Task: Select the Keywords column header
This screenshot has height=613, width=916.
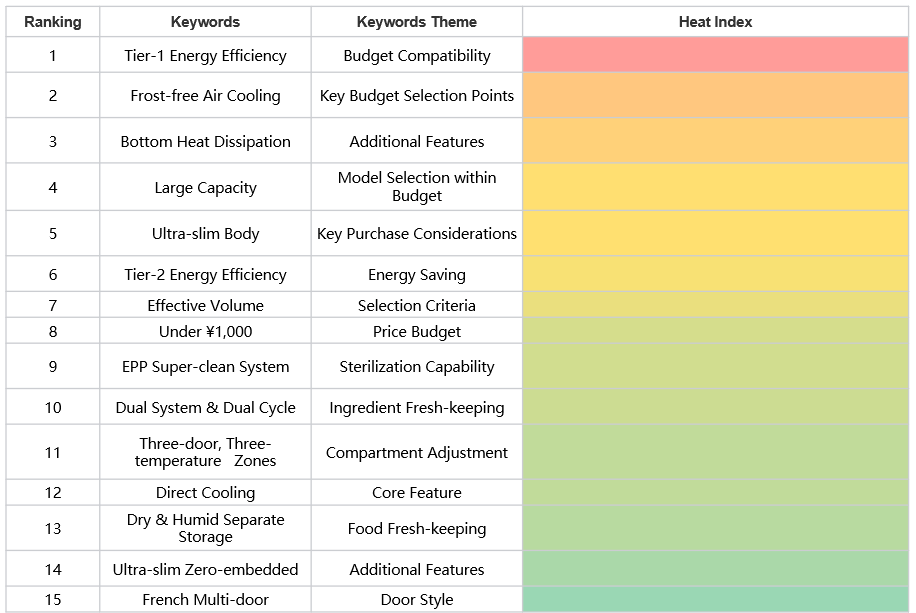Action: click(205, 22)
